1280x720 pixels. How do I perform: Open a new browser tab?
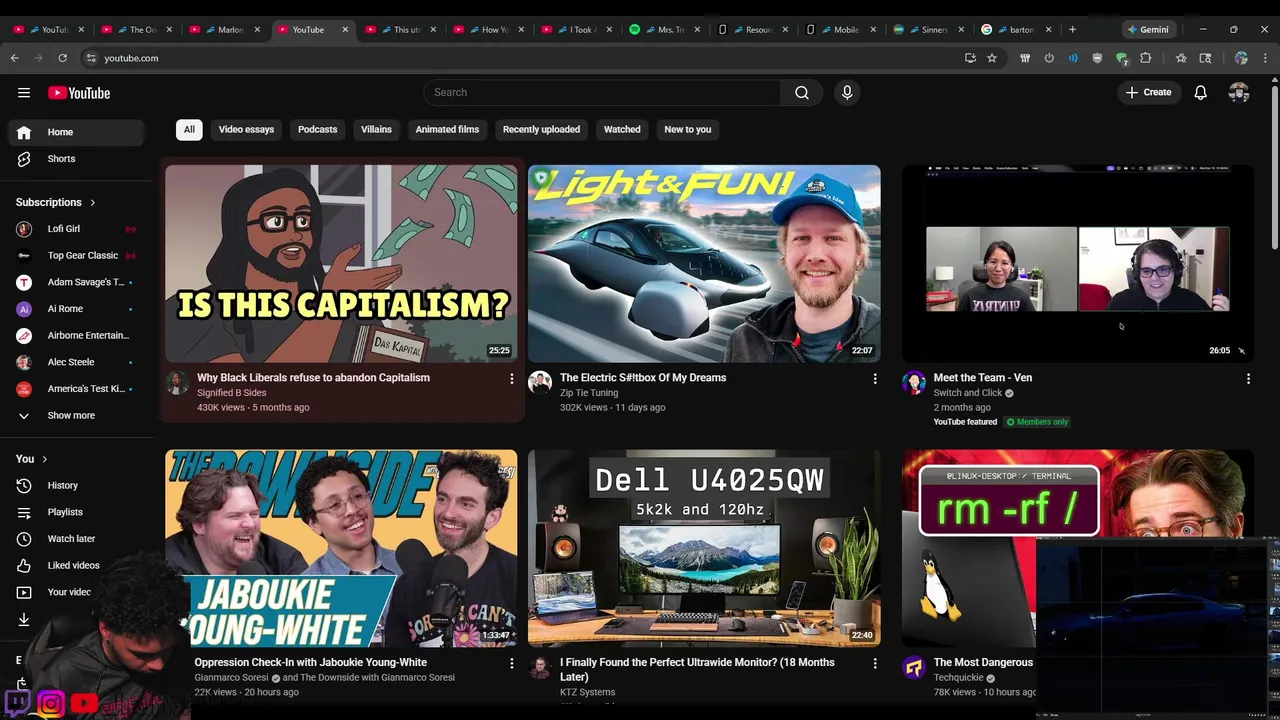pos(1072,29)
